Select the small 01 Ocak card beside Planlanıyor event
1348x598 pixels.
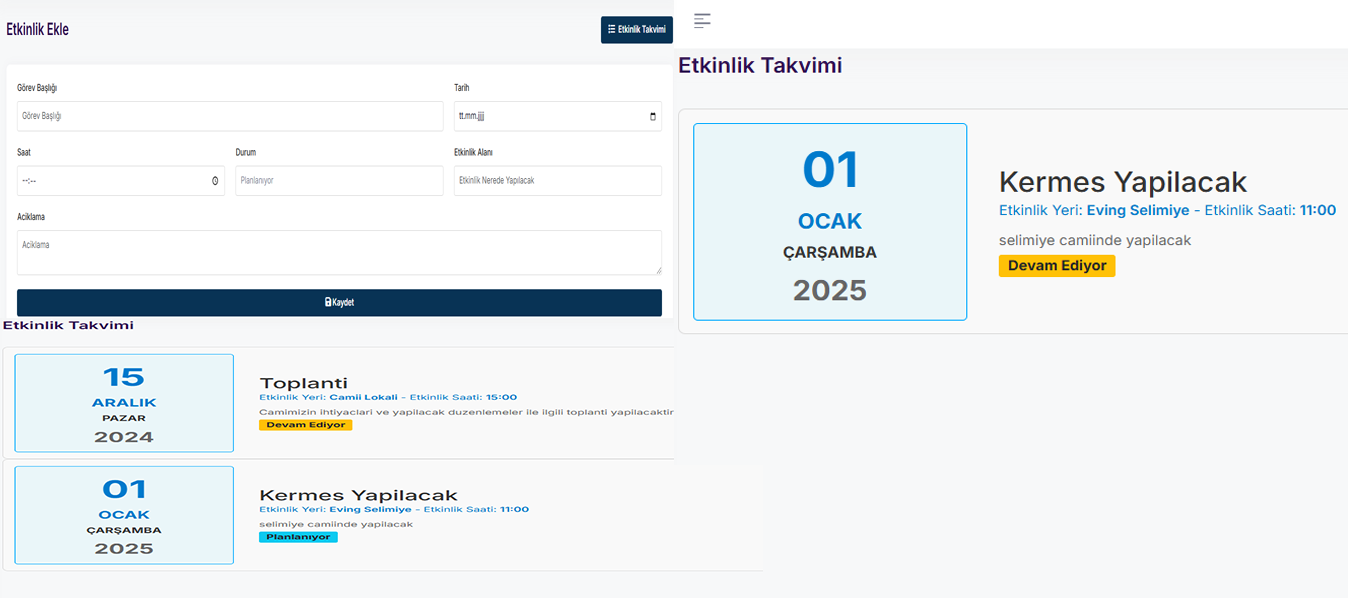[x=124, y=515]
